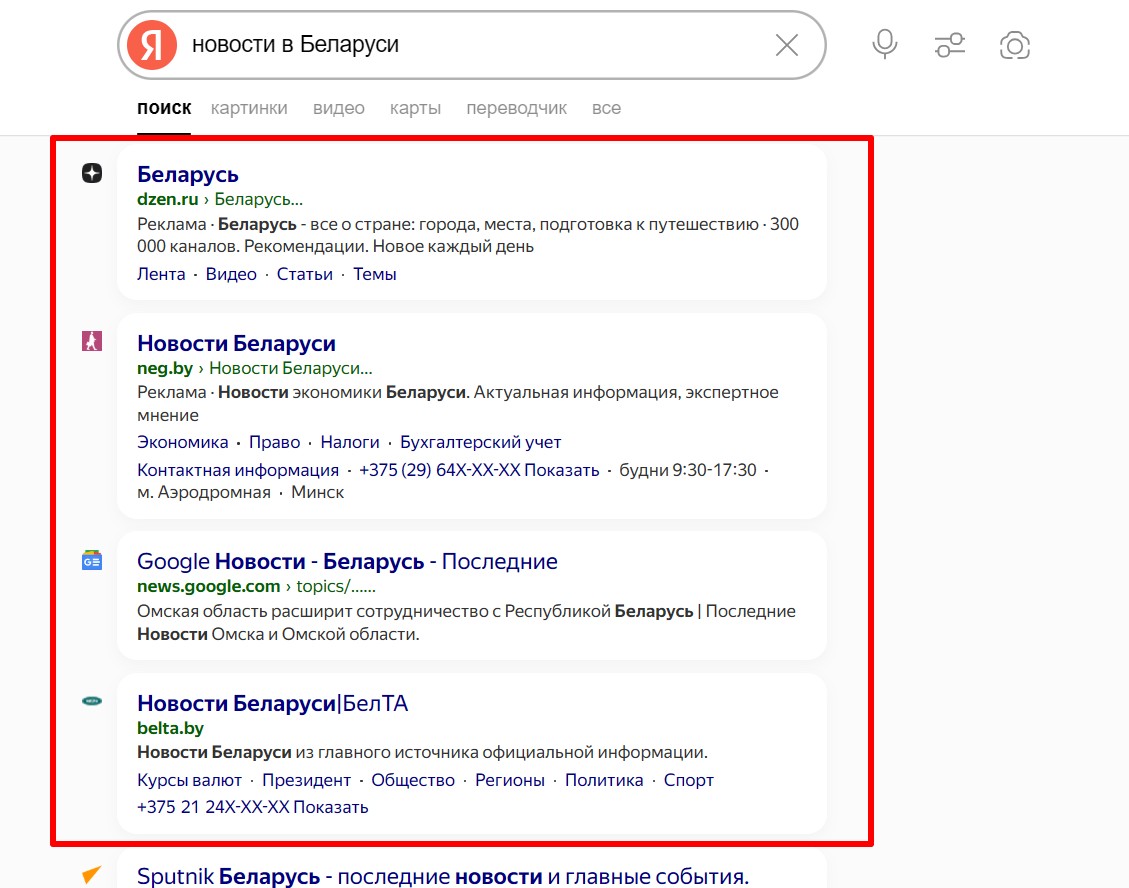Viewport: 1129px width, 888px height.
Task: Open the Бухгалтерский учет sitelink
Action: 480,442
